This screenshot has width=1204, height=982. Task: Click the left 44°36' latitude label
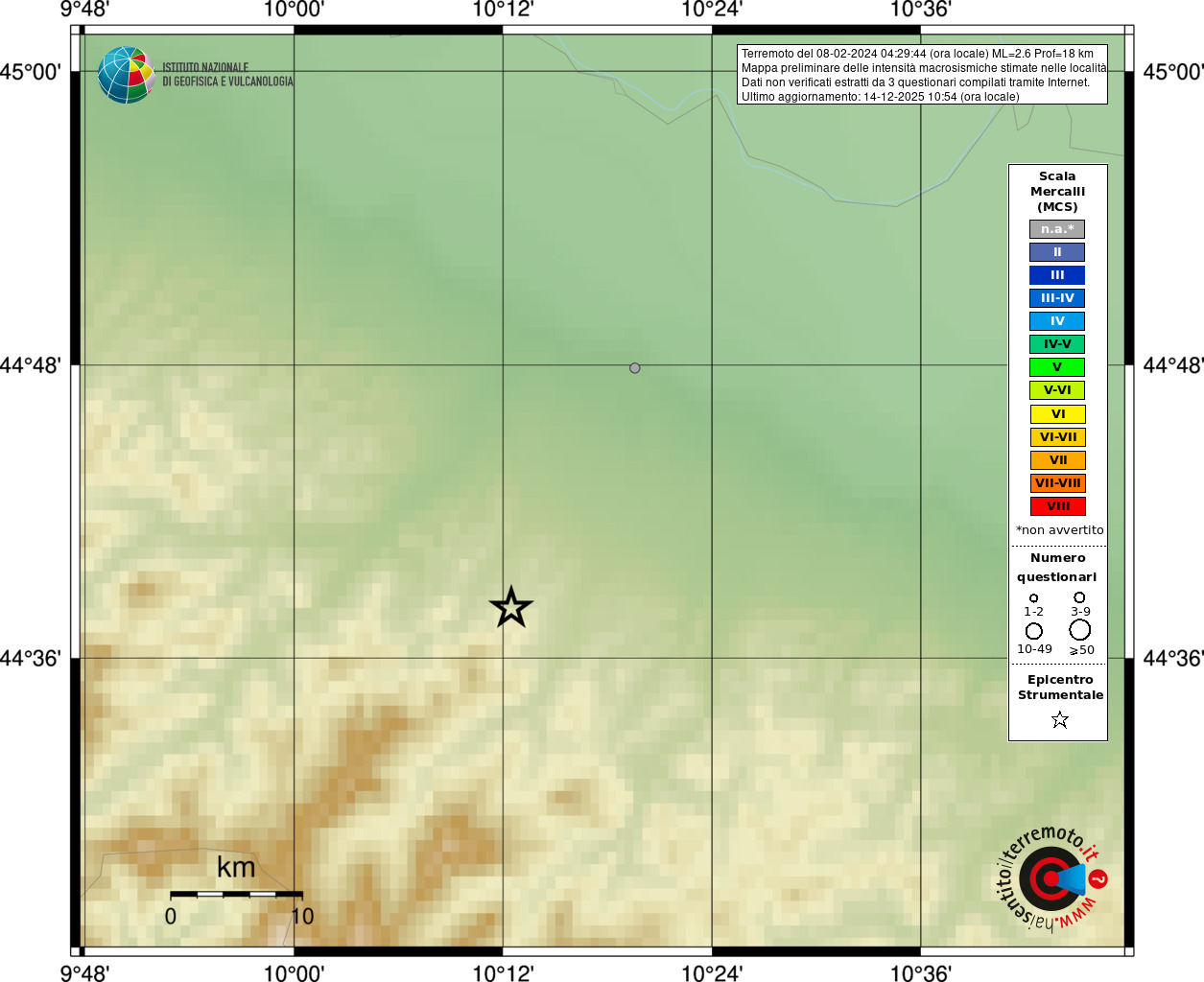coord(31,659)
